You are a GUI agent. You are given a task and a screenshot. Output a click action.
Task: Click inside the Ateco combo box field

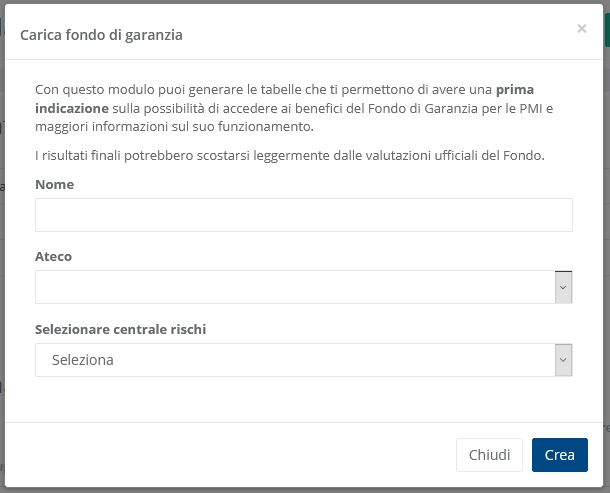pyautogui.click(x=295, y=287)
